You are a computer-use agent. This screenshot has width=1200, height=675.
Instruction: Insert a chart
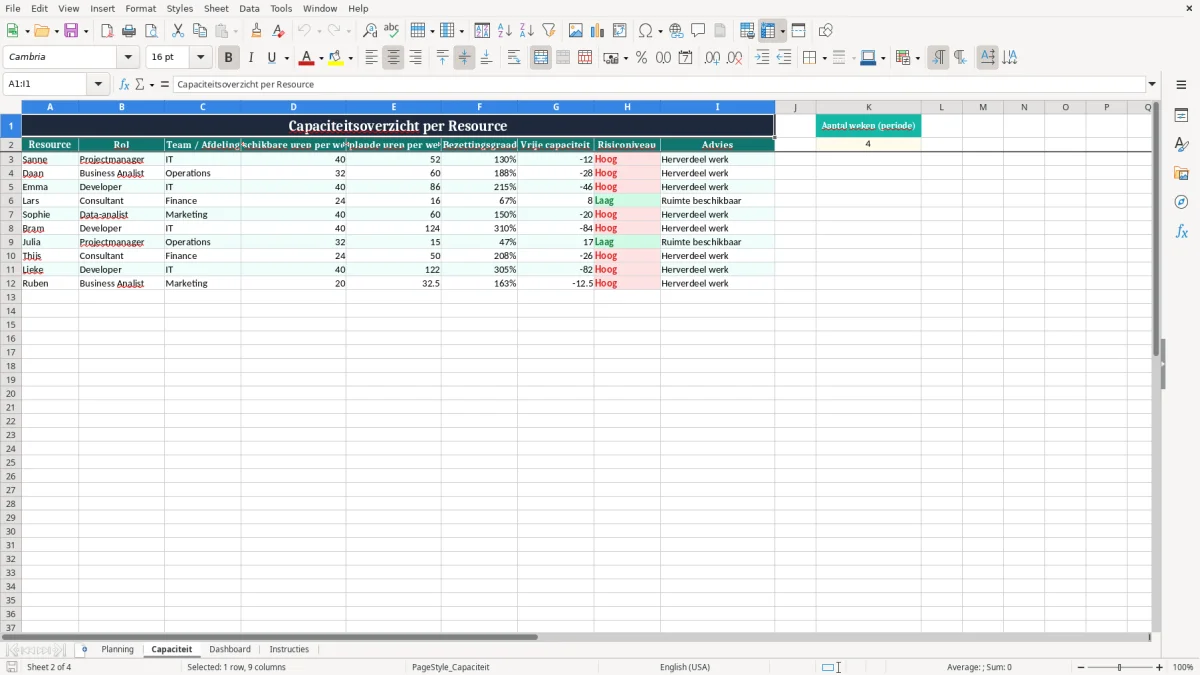click(598, 31)
